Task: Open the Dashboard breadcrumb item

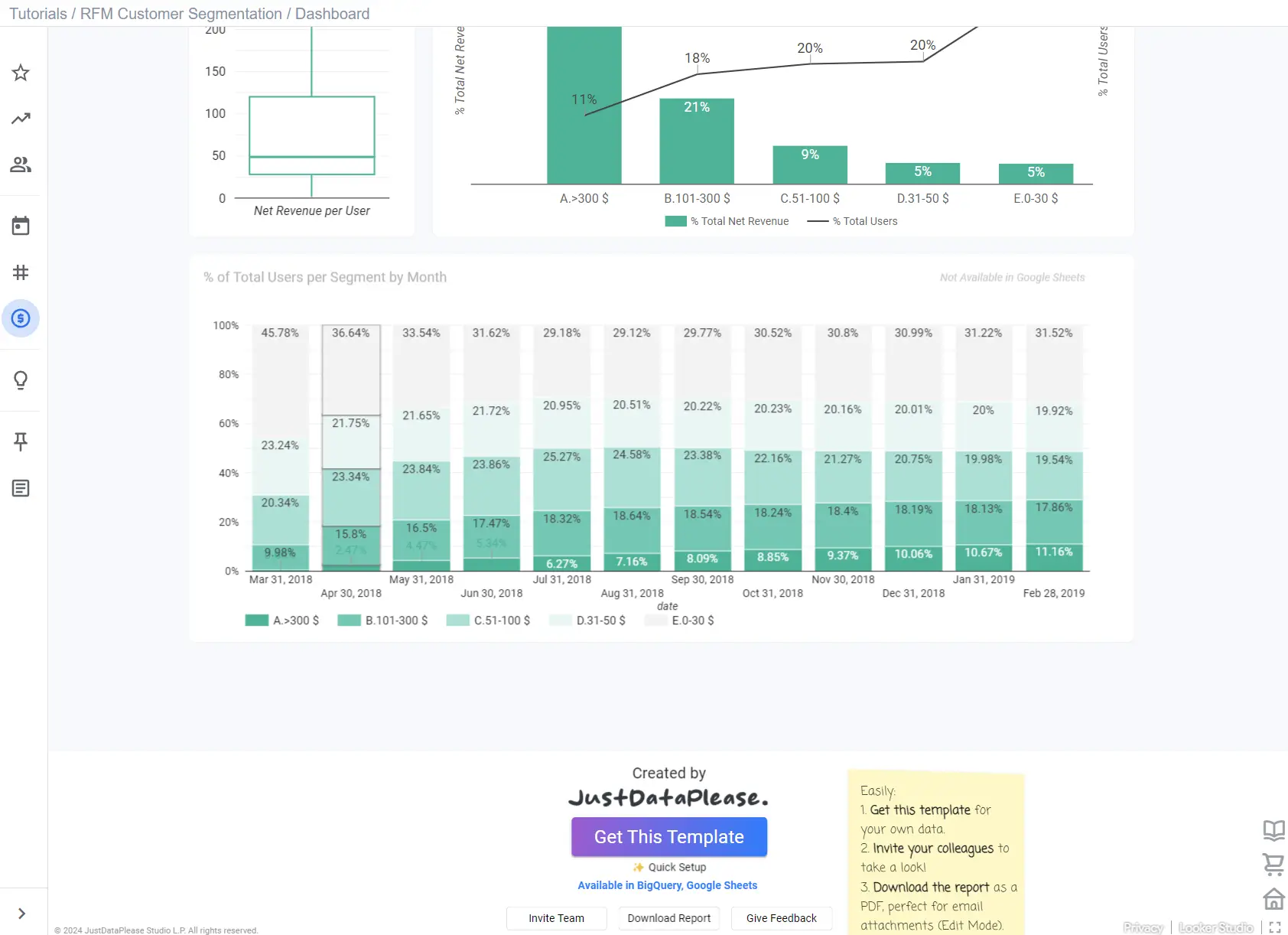Action: click(x=332, y=14)
